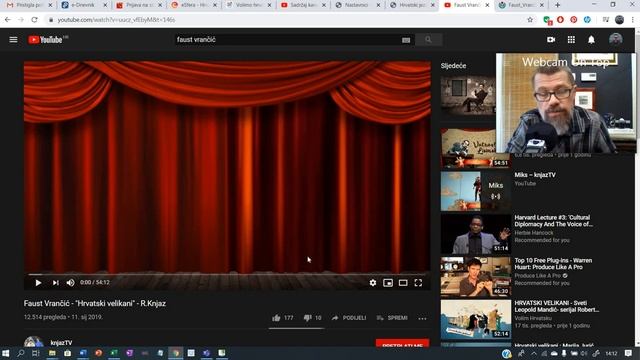Open the first Sljedeće video thumbnail
The width and height of the screenshot is (640, 360).
[468, 95]
